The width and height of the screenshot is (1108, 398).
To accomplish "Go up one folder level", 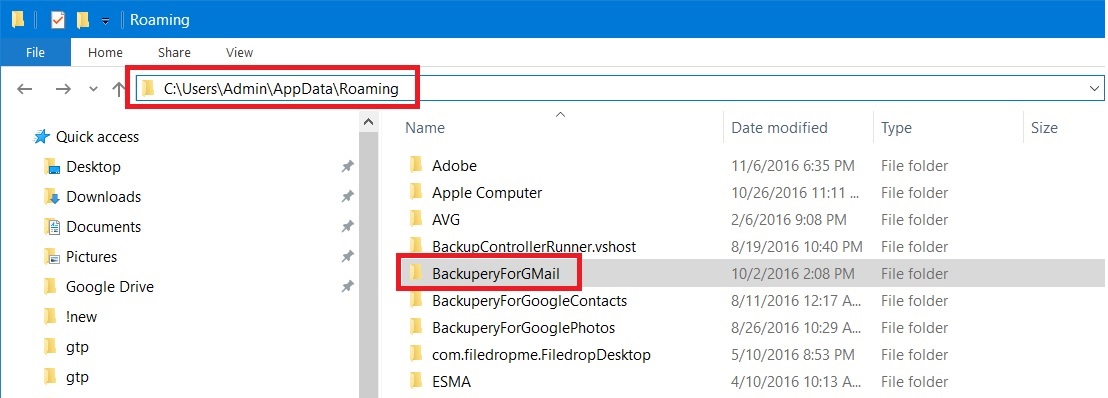I will coord(119,88).
